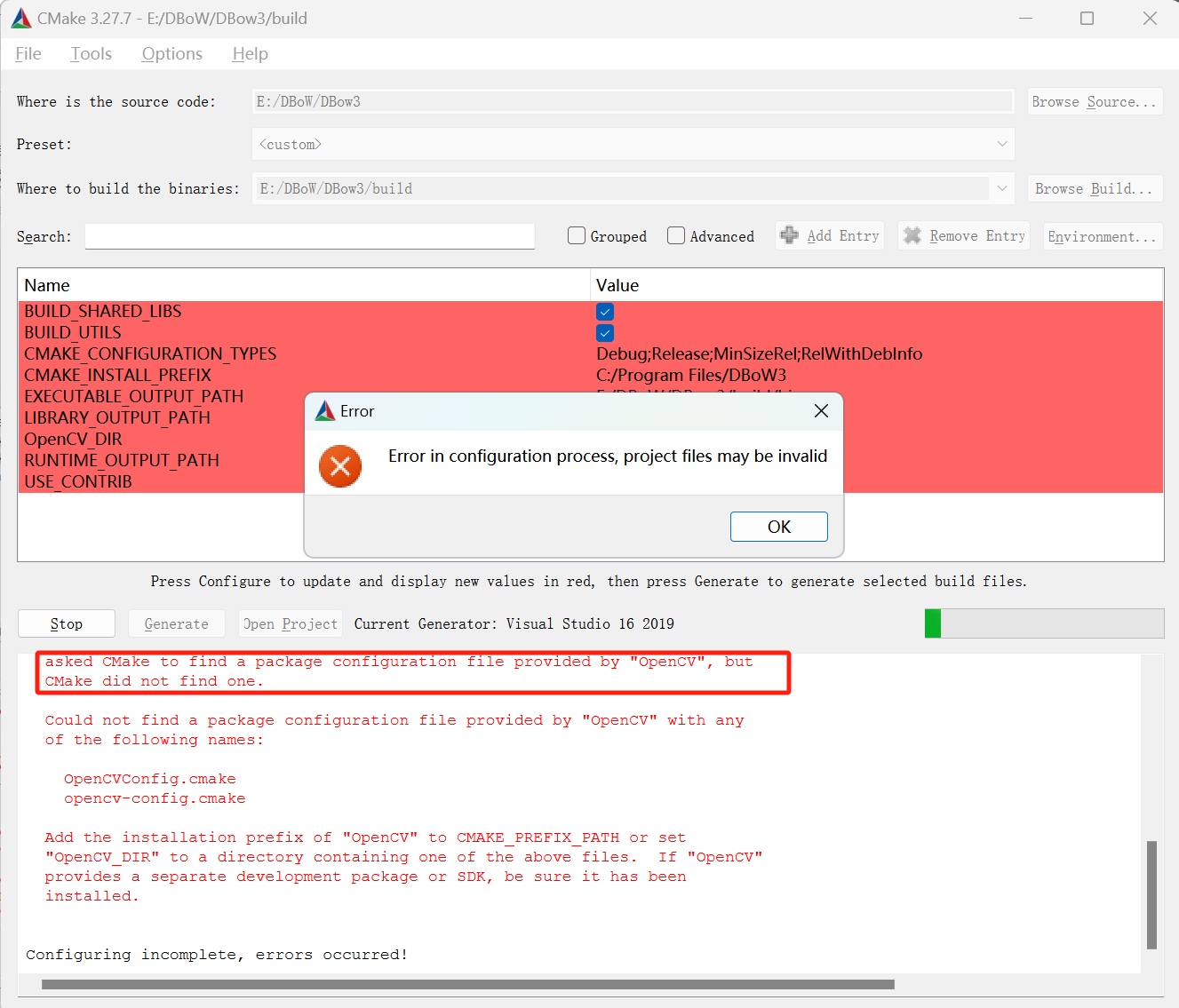Open the Tools menu
The height and width of the screenshot is (1008, 1179).
pos(92,54)
